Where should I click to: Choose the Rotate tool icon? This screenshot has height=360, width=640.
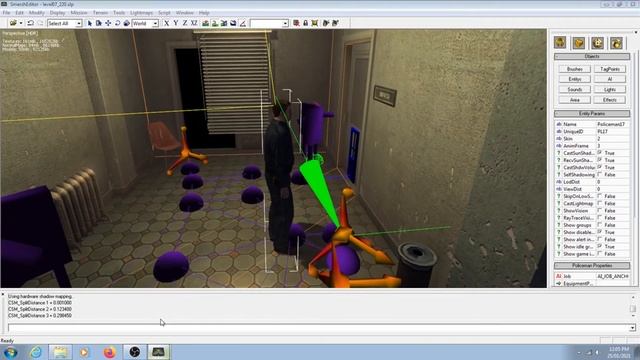point(118,23)
